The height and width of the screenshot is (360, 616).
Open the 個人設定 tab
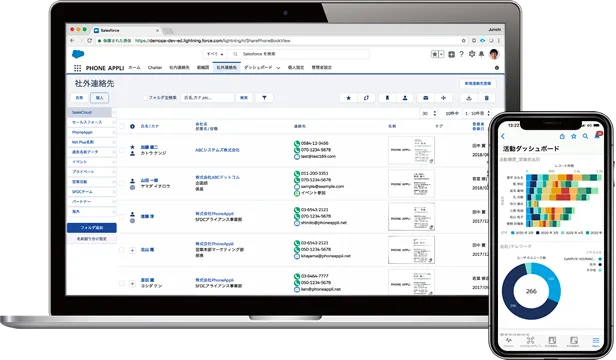pyautogui.click(x=296, y=68)
